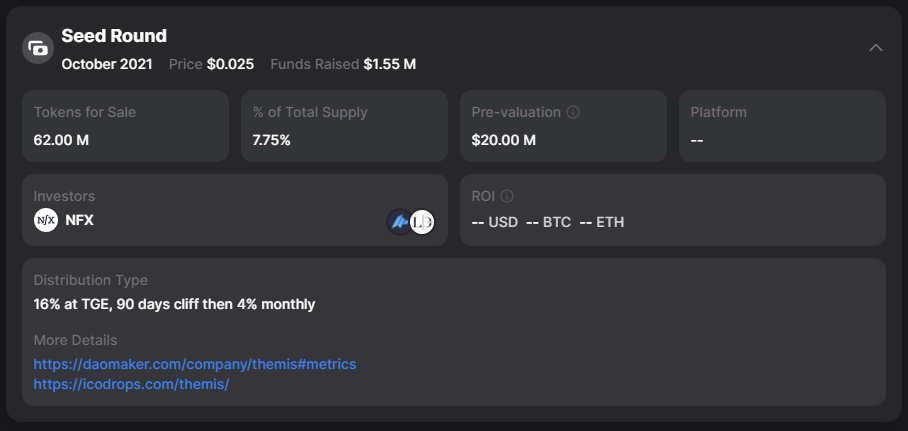Click the Distribution Type vesting text
This screenshot has height=431, width=908.
pyautogui.click(x=174, y=304)
